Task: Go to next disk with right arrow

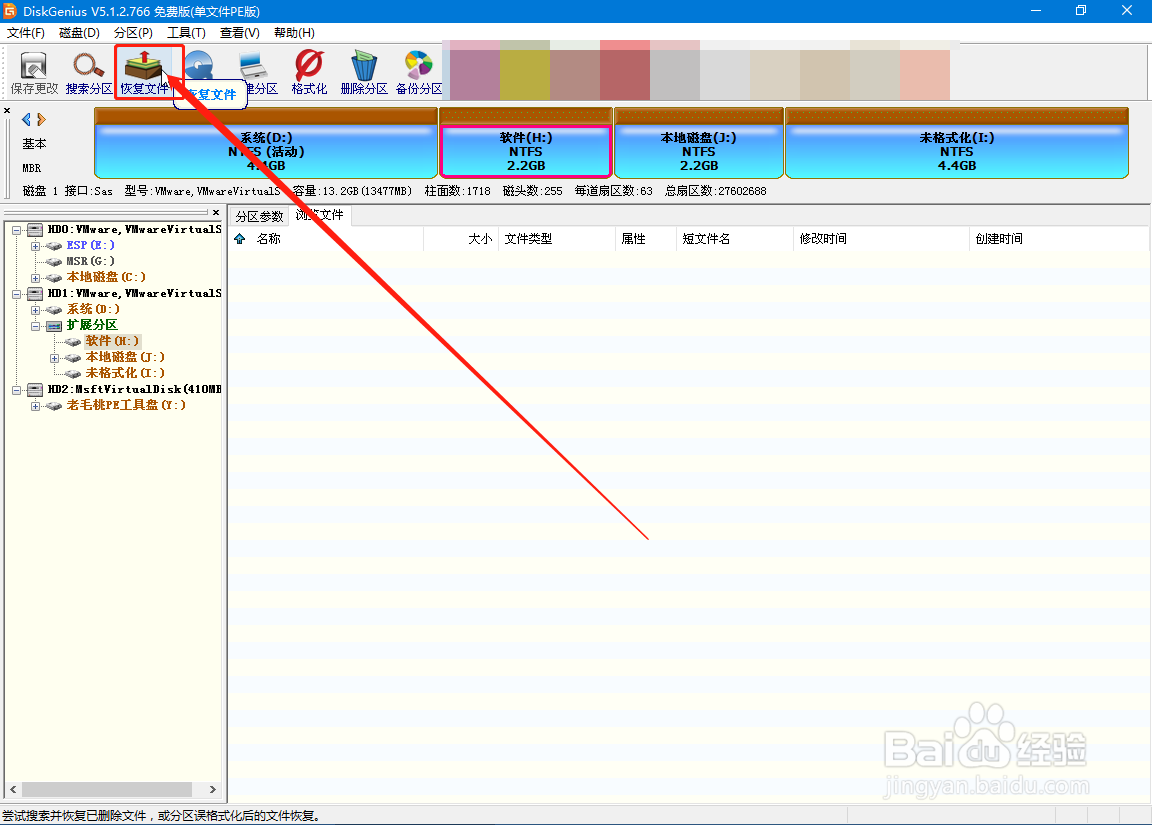Action: tap(41, 119)
